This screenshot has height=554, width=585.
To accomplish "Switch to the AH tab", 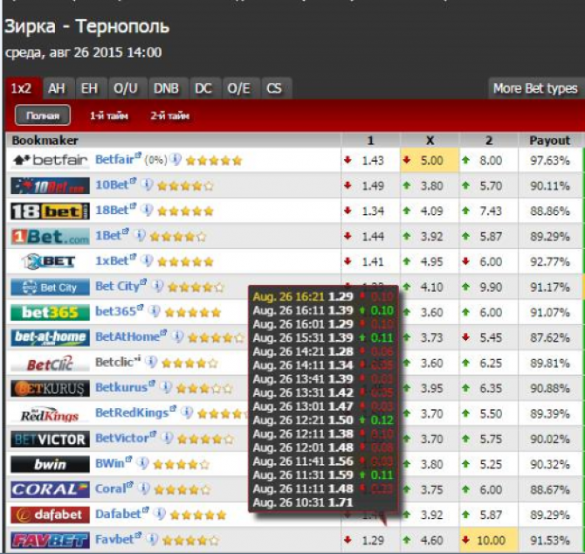I will point(56,89).
